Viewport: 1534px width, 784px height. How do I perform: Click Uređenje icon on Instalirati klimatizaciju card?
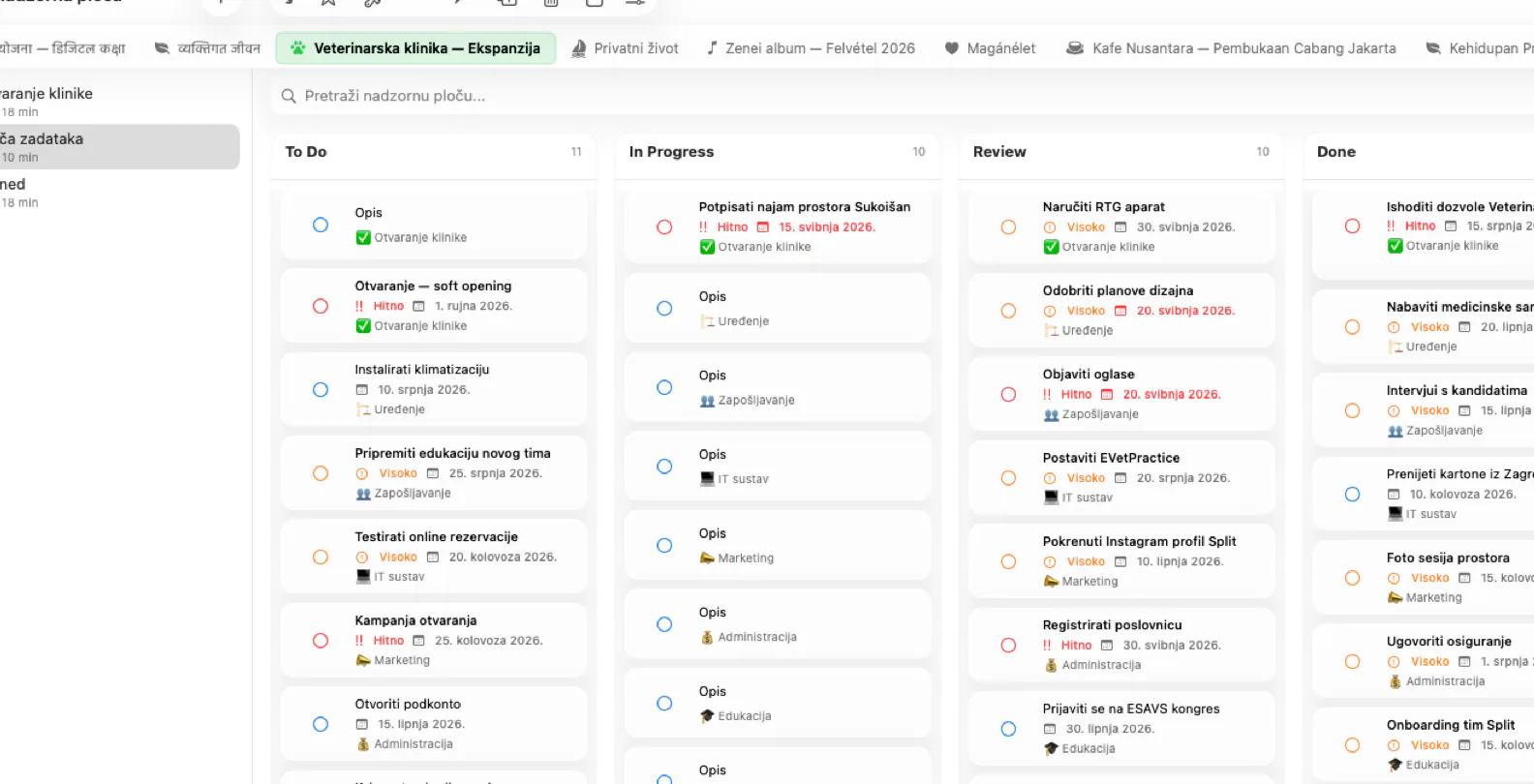(x=363, y=409)
